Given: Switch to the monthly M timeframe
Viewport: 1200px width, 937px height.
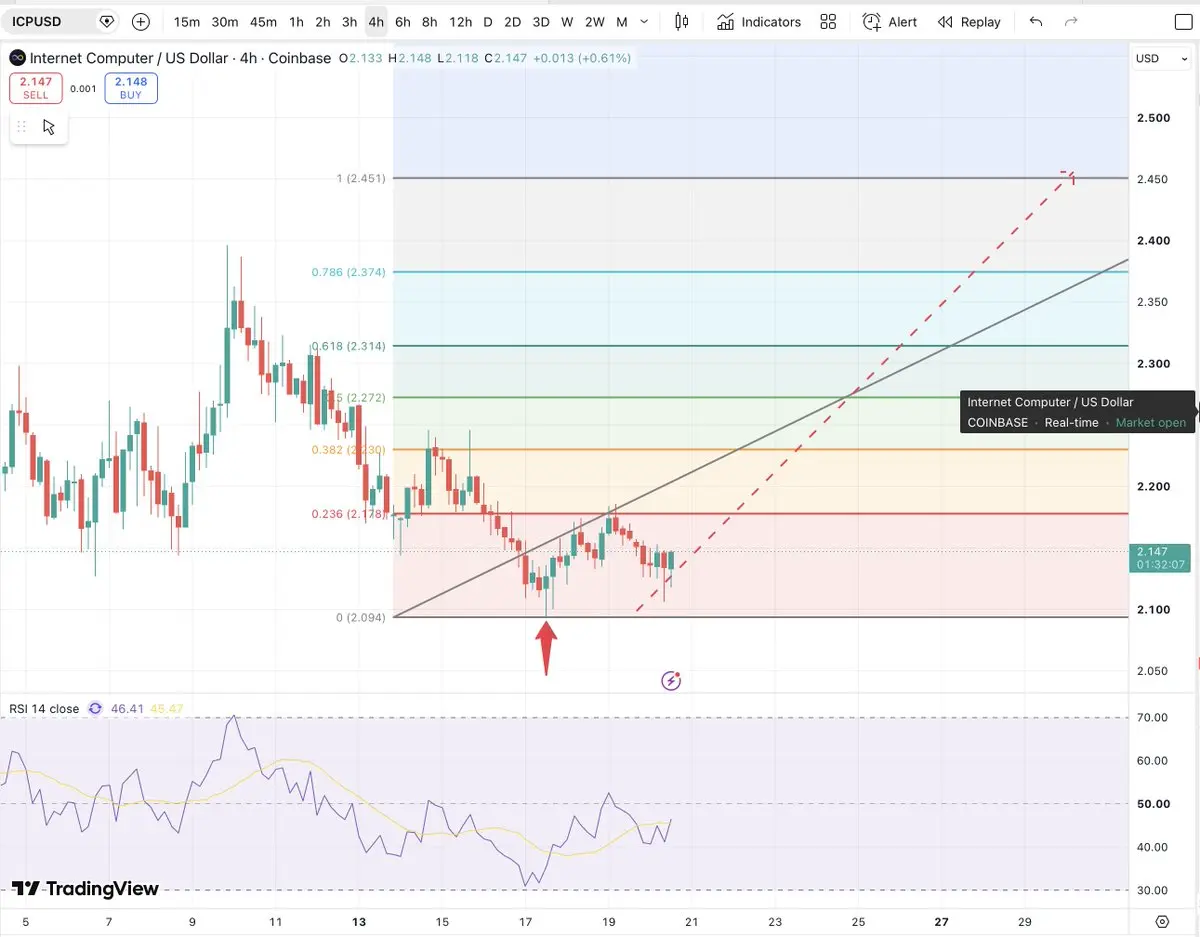Looking at the screenshot, I should point(622,22).
